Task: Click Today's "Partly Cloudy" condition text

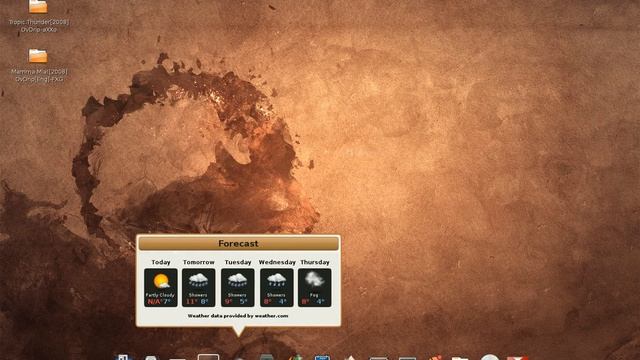Action: pyautogui.click(x=160, y=295)
